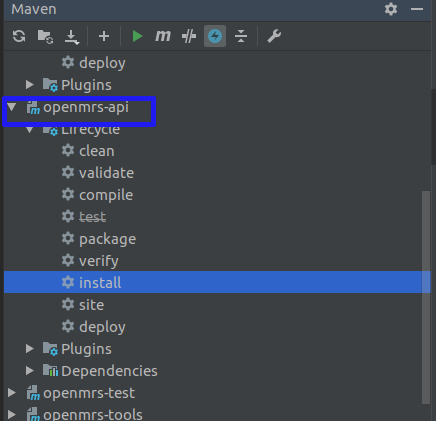The width and height of the screenshot is (436, 421).
Task: Collapse the openmrs-api module
Action: click(x=12, y=107)
